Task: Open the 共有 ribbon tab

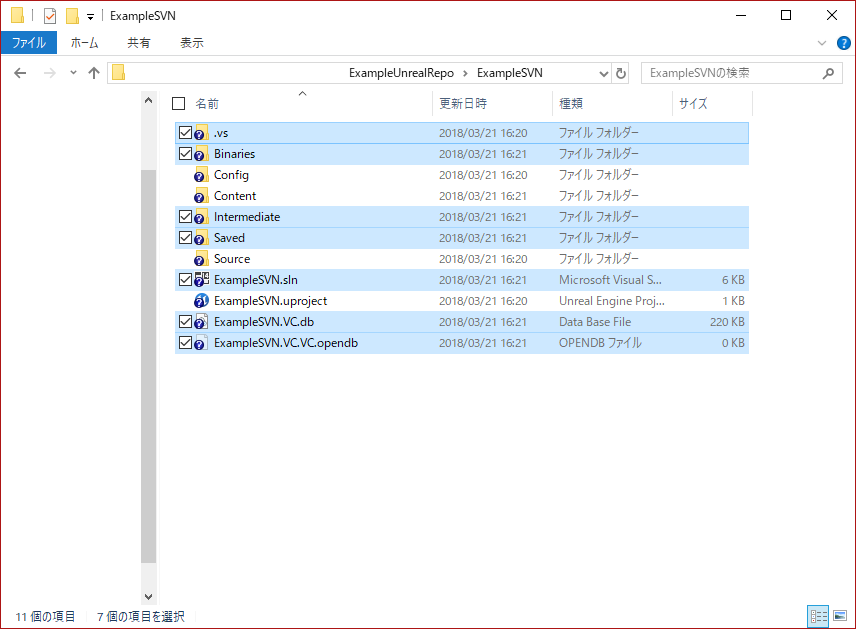Action: (139, 43)
